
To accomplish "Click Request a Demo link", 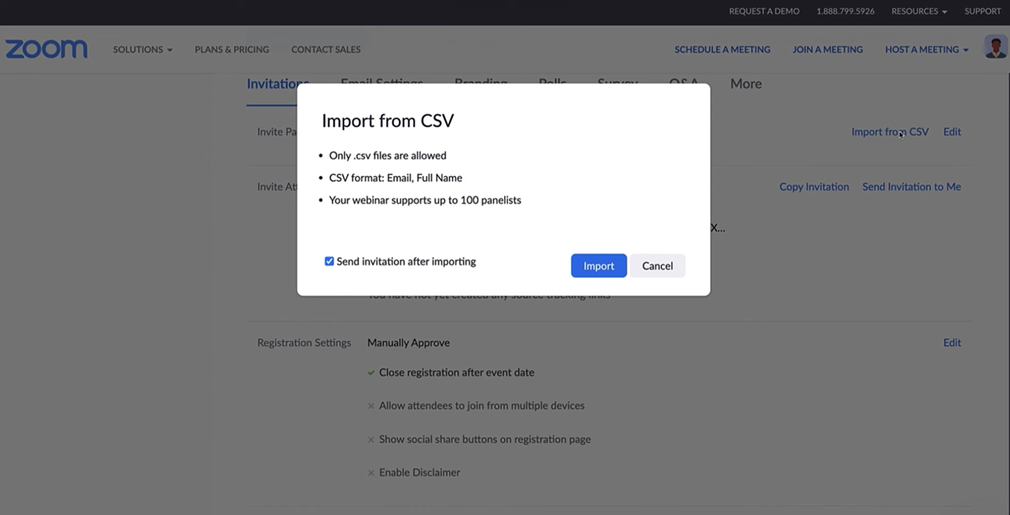I will (x=764, y=11).
